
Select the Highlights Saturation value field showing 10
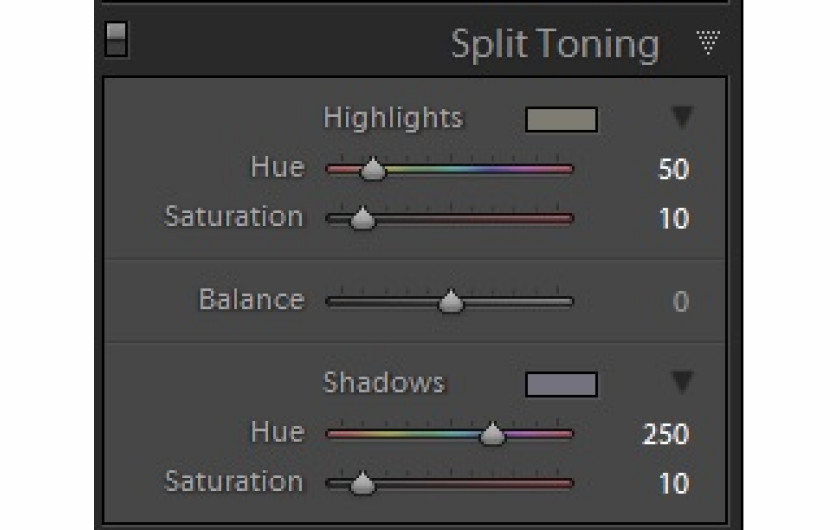(673, 219)
